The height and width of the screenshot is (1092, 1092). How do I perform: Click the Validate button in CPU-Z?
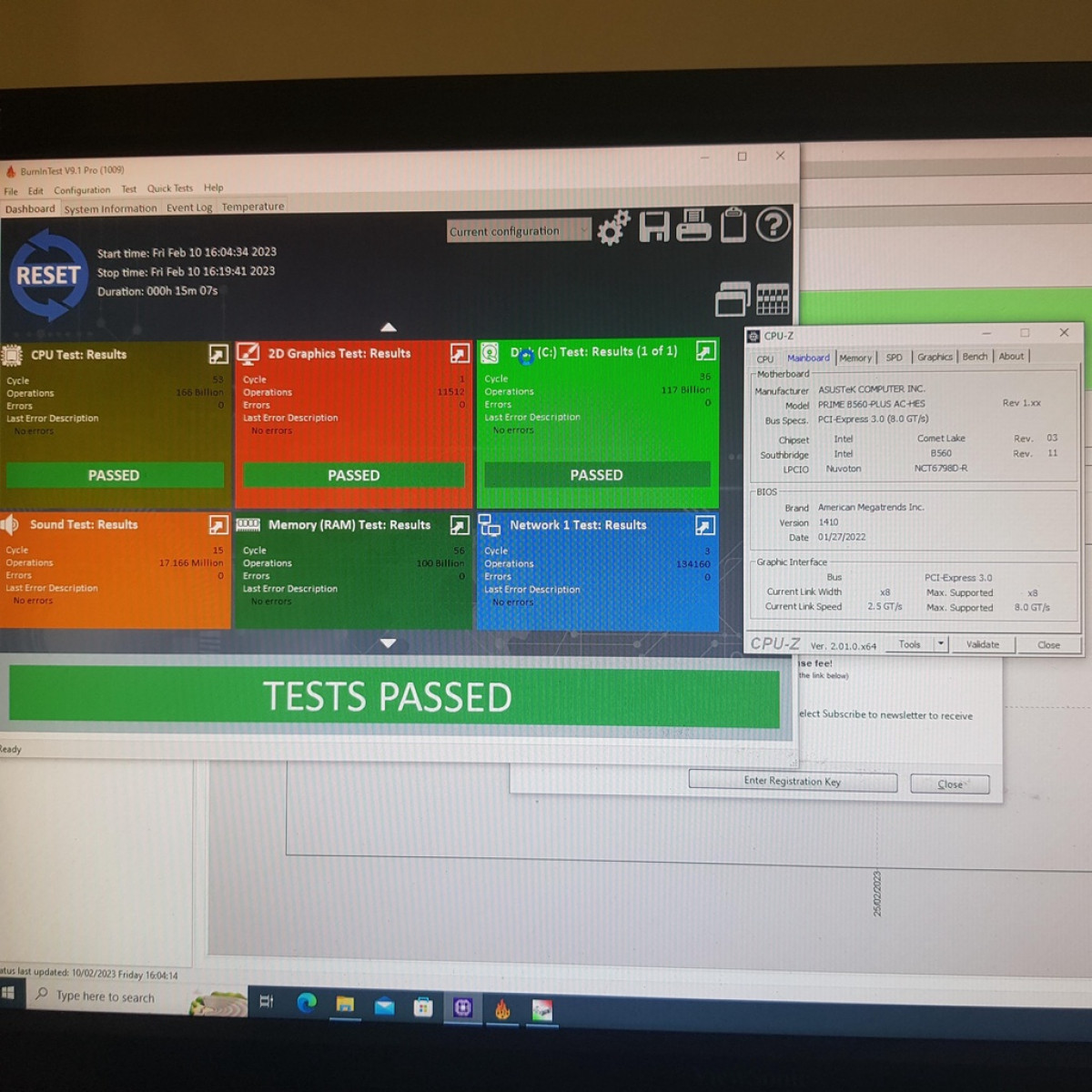coord(982,644)
